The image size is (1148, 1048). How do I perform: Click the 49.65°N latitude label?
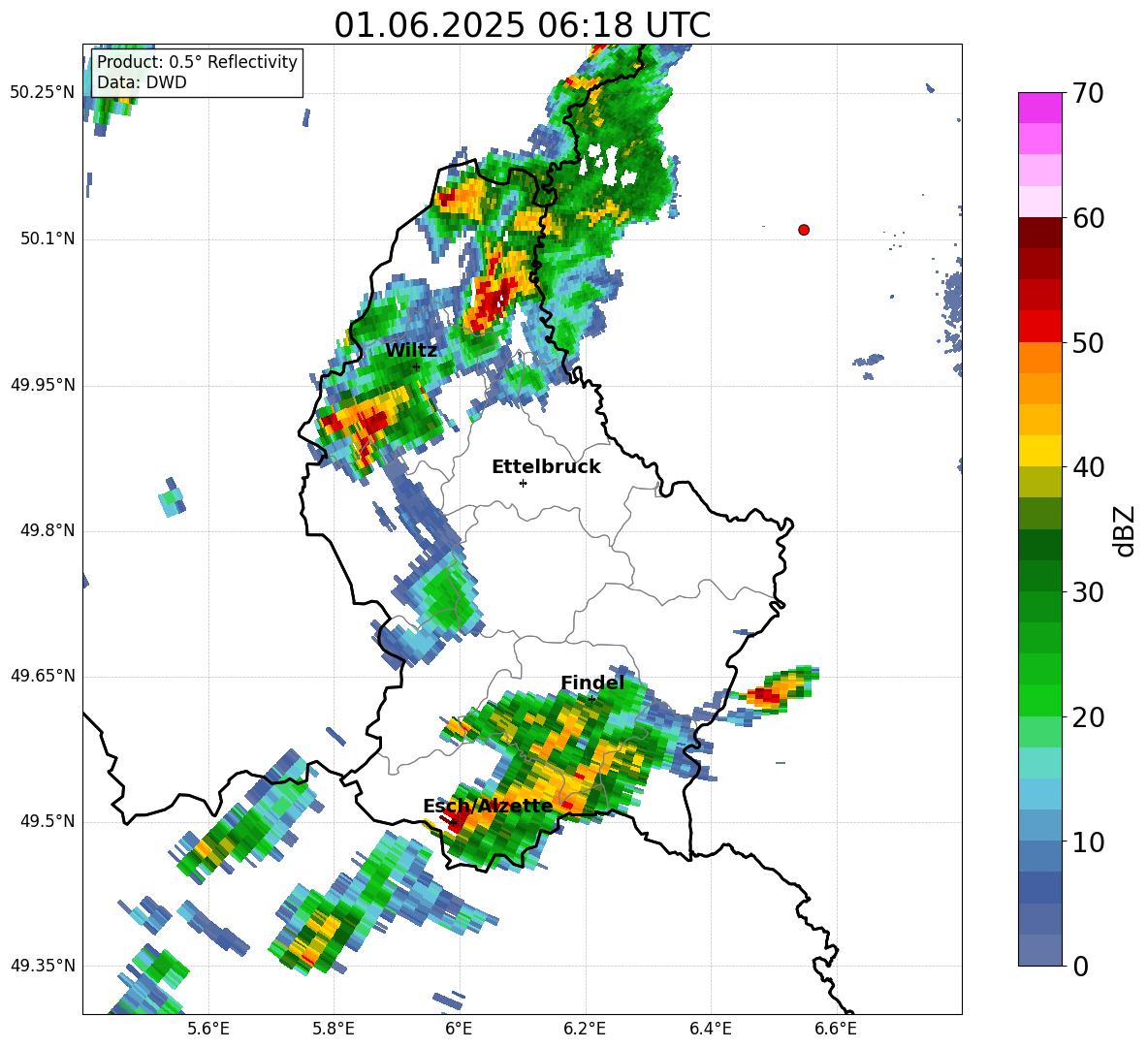(43, 676)
